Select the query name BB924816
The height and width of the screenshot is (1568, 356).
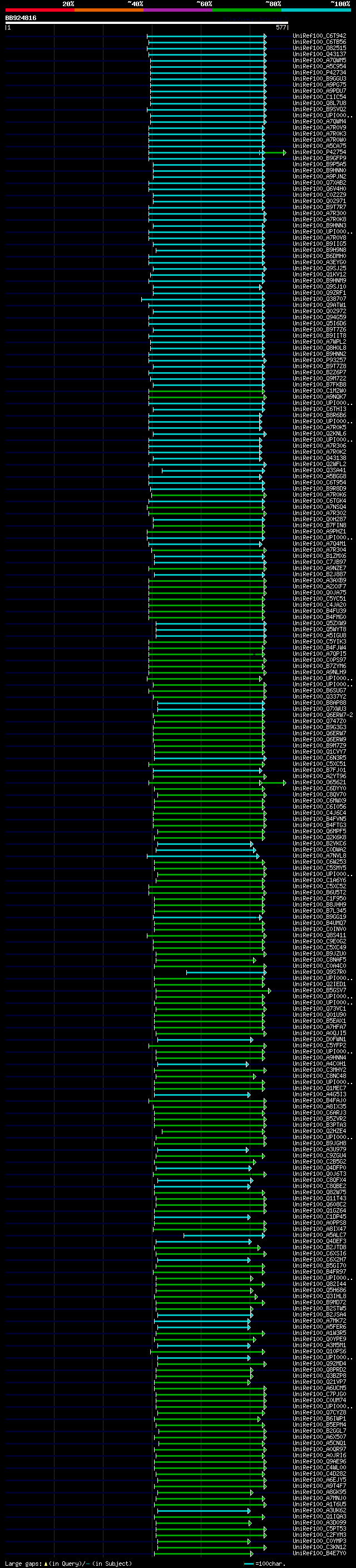point(21,18)
